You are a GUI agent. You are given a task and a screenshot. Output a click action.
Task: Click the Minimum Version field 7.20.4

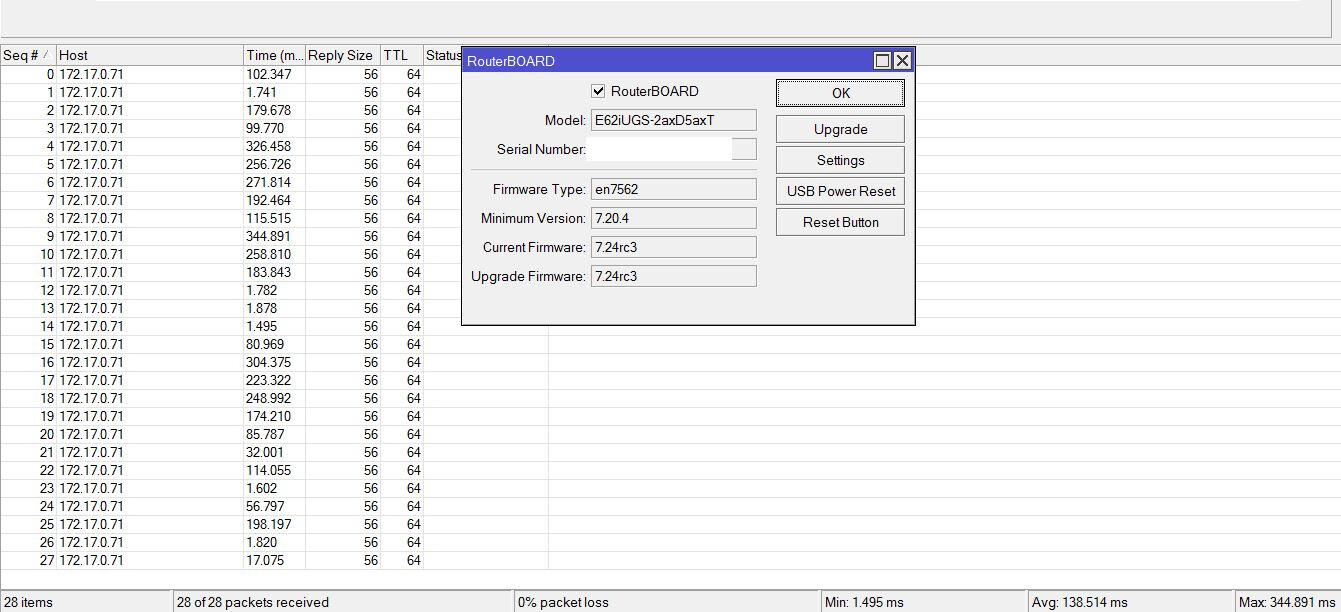pos(673,218)
